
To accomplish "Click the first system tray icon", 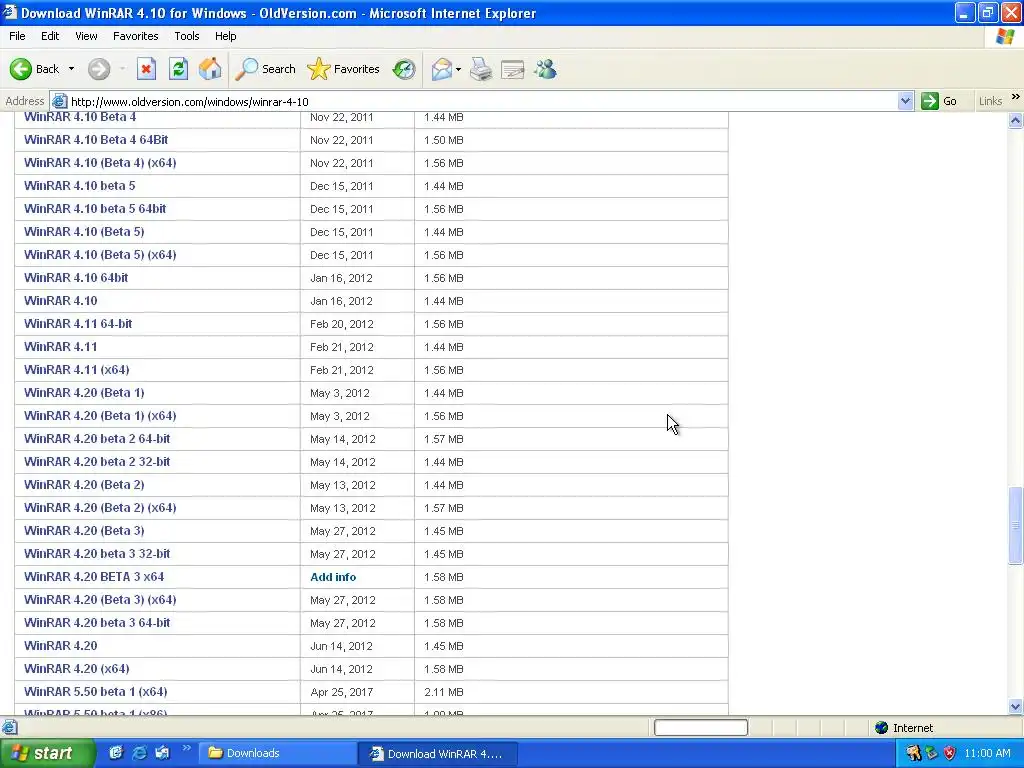I will point(914,753).
